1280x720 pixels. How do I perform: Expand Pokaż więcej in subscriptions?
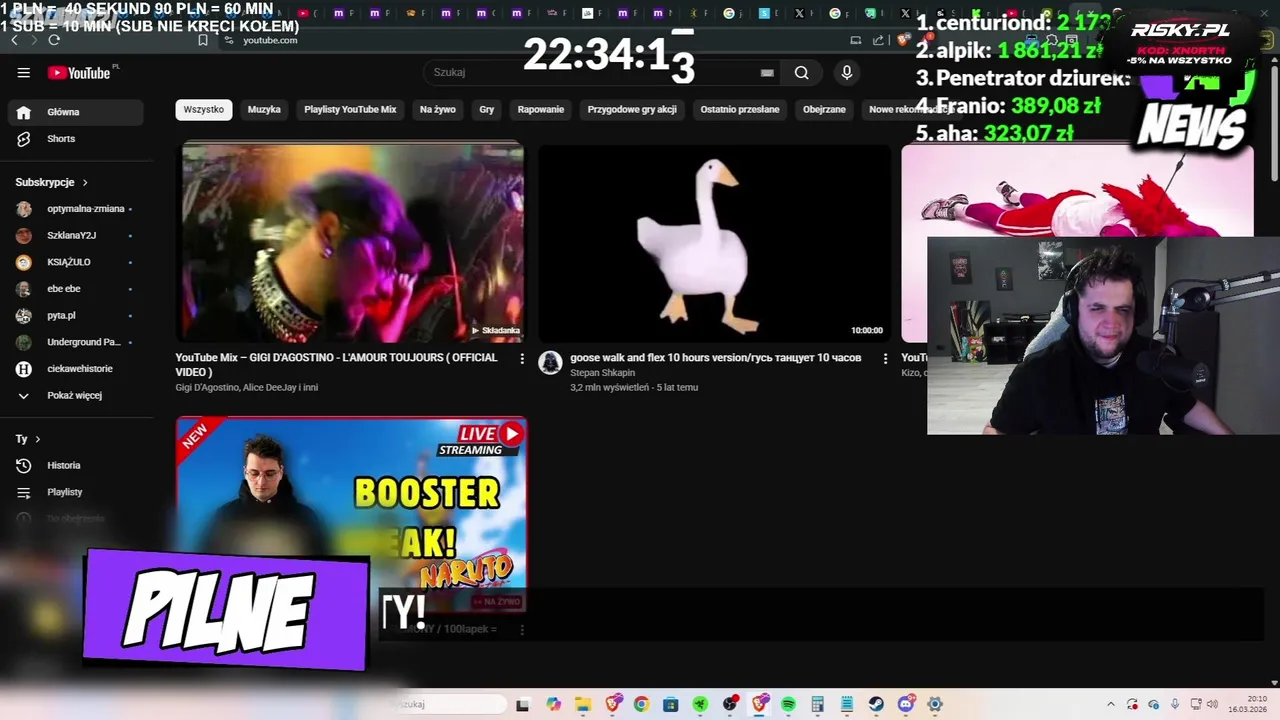[x=76, y=395]
